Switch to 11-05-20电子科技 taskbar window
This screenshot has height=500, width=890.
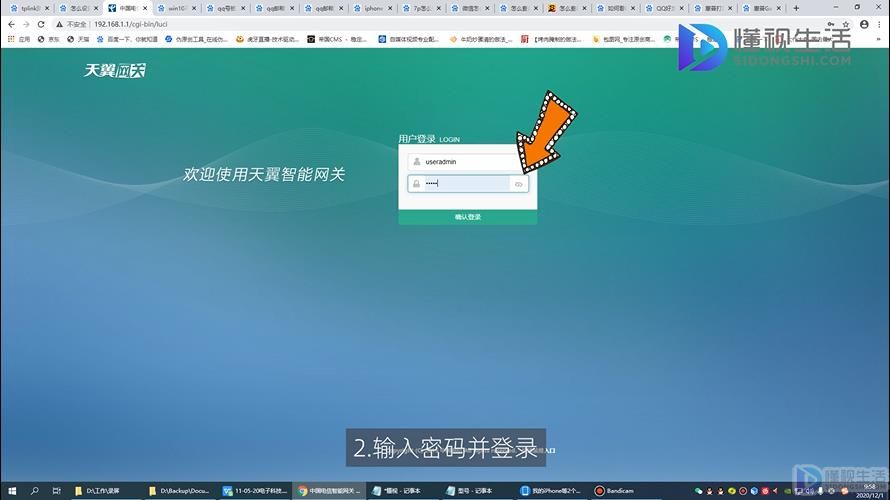point(254,491)
